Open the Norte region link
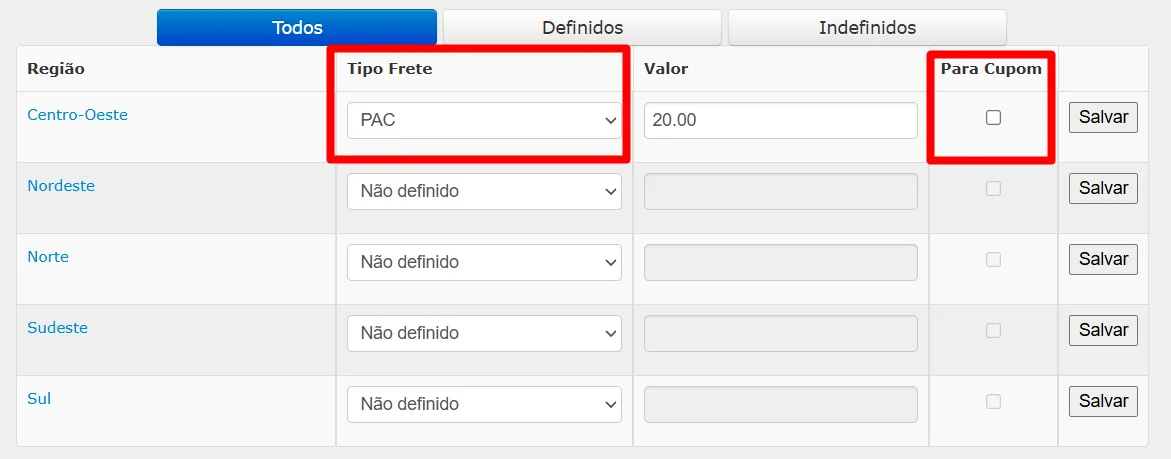 (x=48, y=257)
